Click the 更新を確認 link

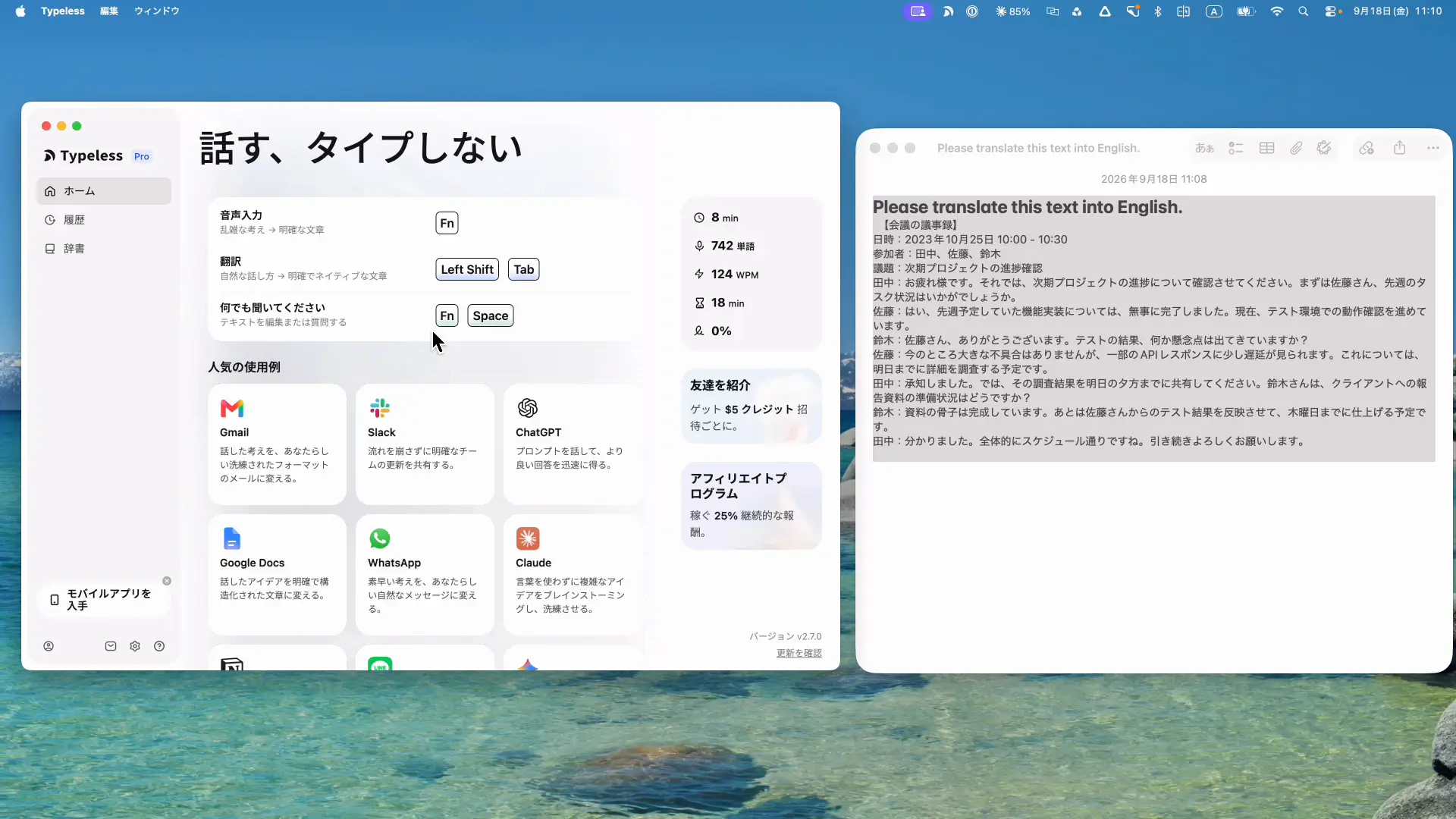pos(799,653)
